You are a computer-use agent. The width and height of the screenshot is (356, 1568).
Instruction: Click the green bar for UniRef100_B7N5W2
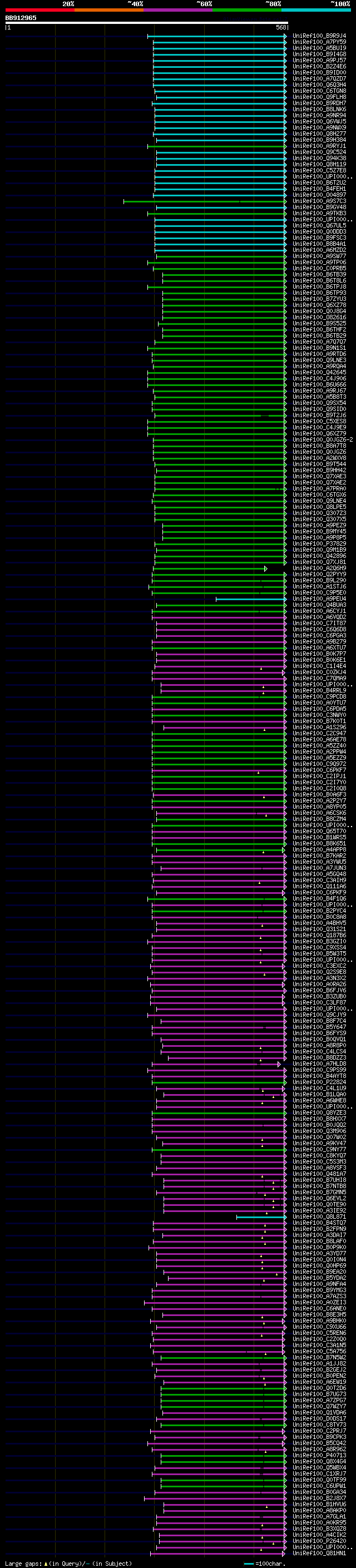[x=224, y=1357]
